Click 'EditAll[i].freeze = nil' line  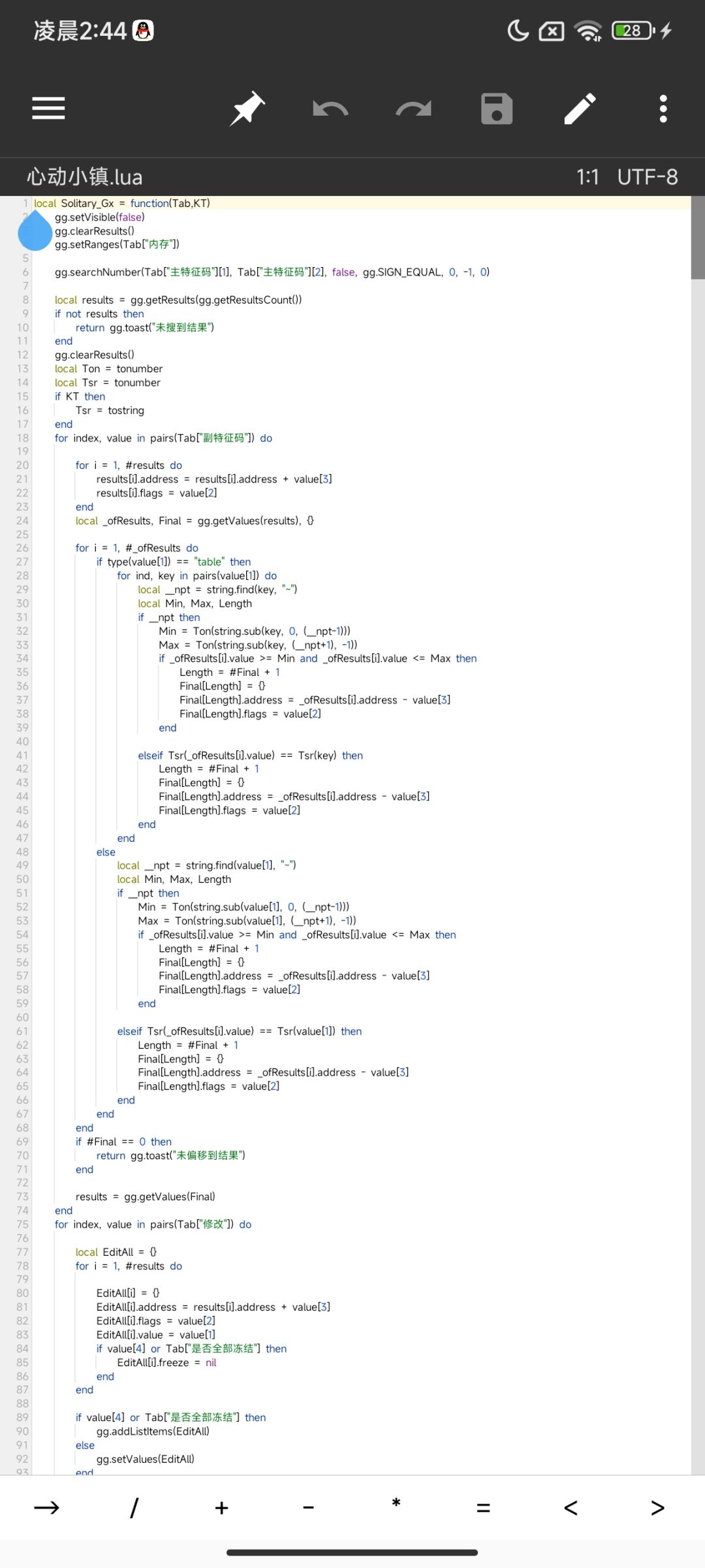(166, 1362)
